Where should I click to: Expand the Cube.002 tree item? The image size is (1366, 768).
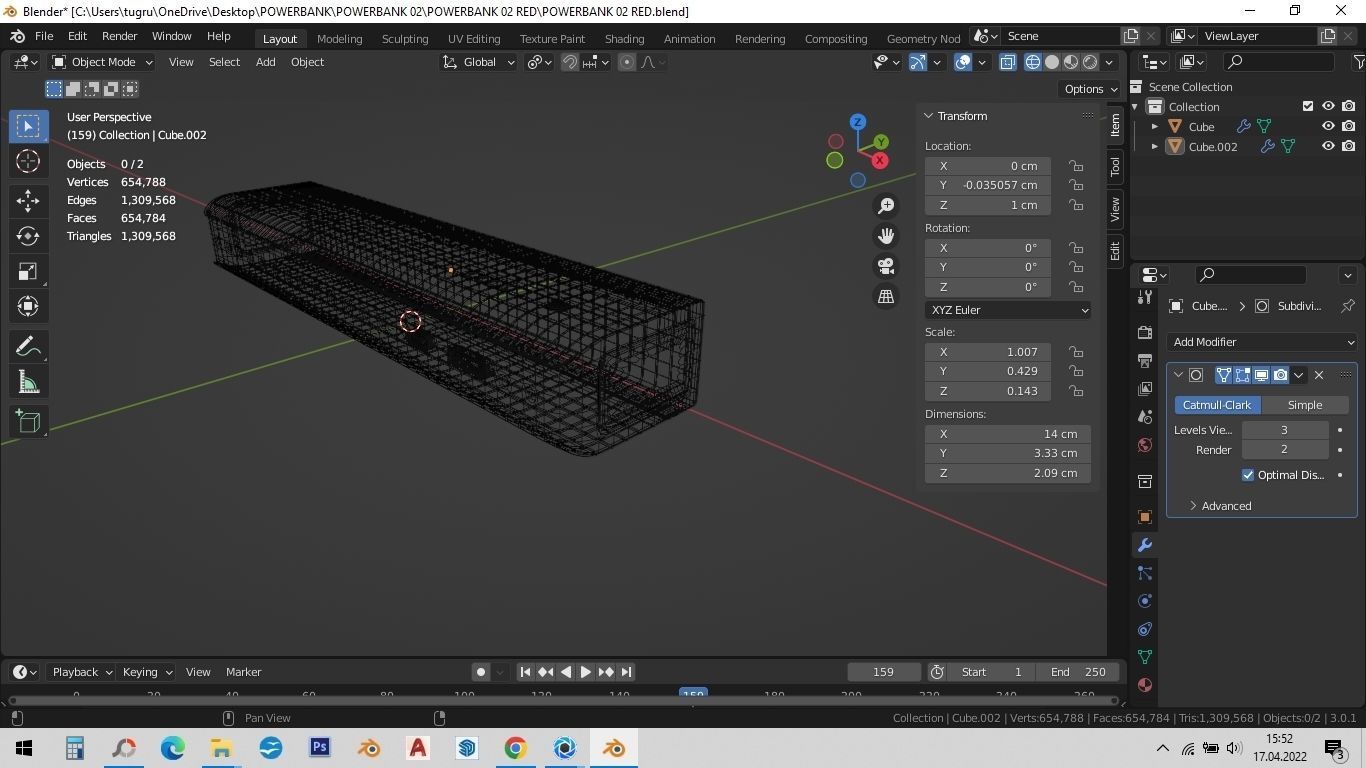point(1155,147)
